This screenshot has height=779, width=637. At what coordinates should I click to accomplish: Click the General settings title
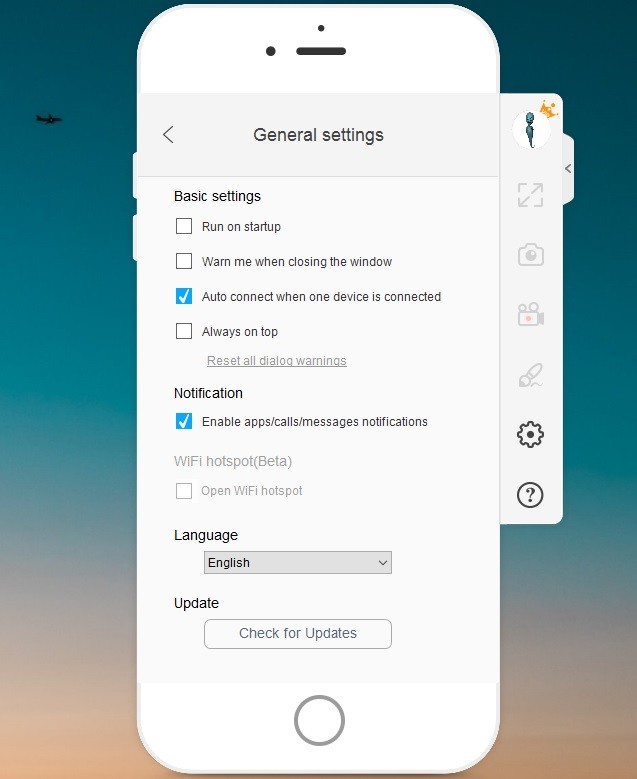[x=318, y=135]
